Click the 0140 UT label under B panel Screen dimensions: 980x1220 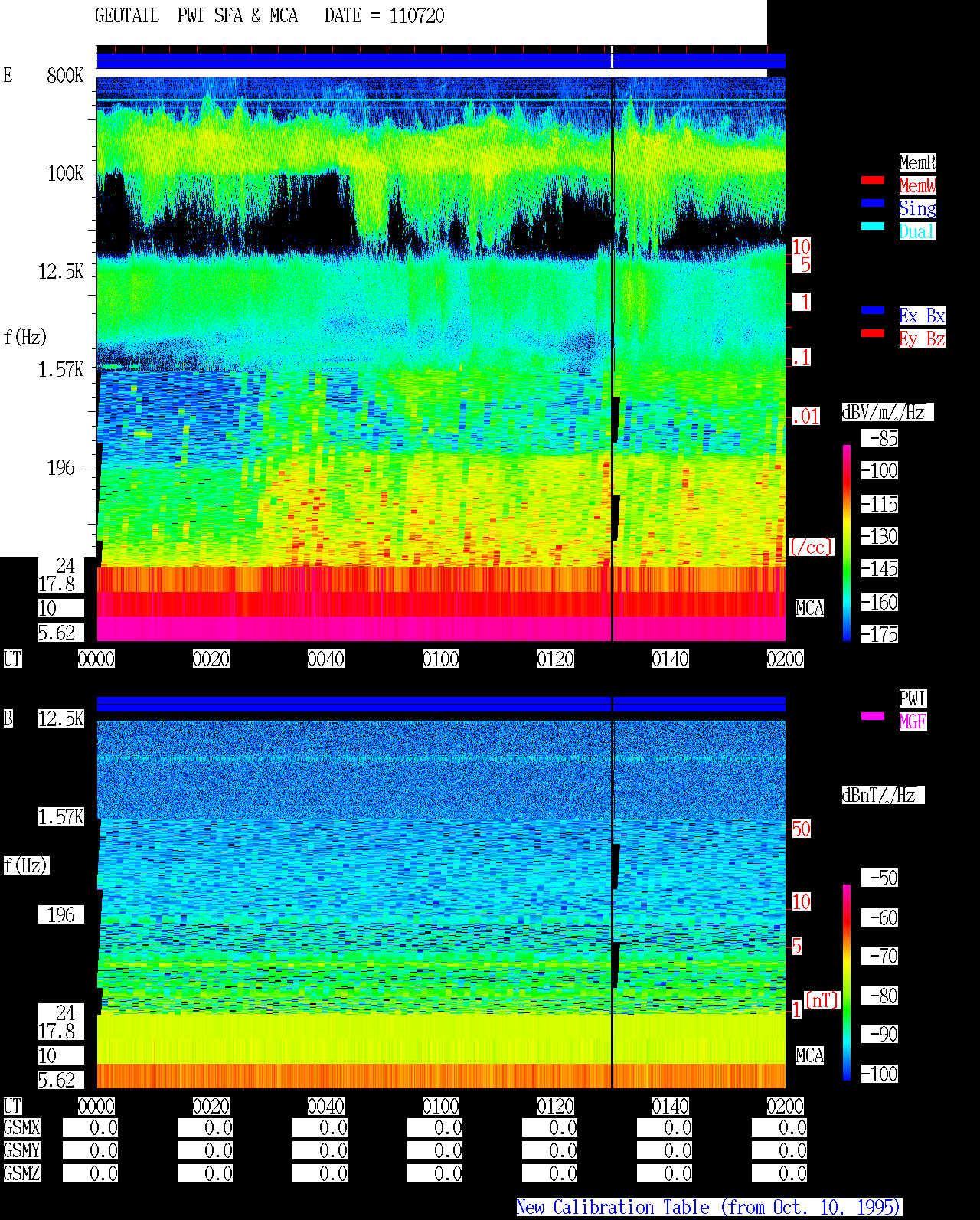coord(671,1106)
